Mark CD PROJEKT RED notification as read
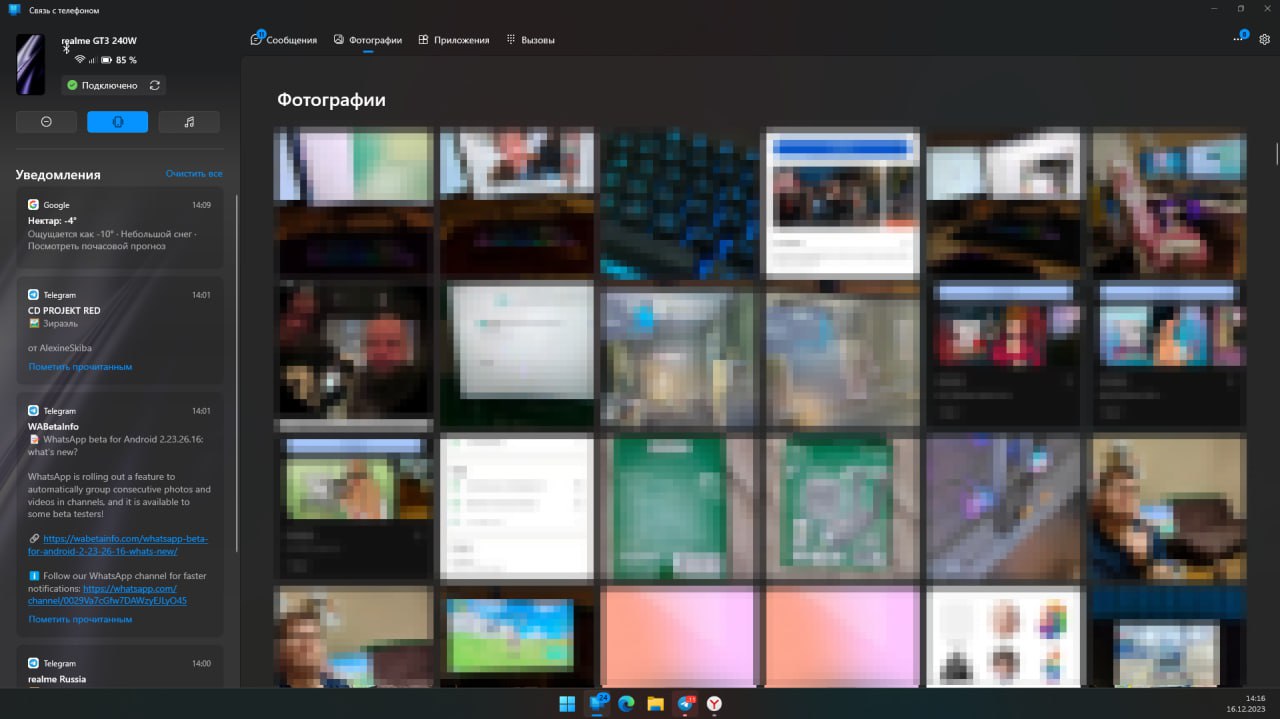1280x719 pixels. pyautogui.click(x=80, y=367)
